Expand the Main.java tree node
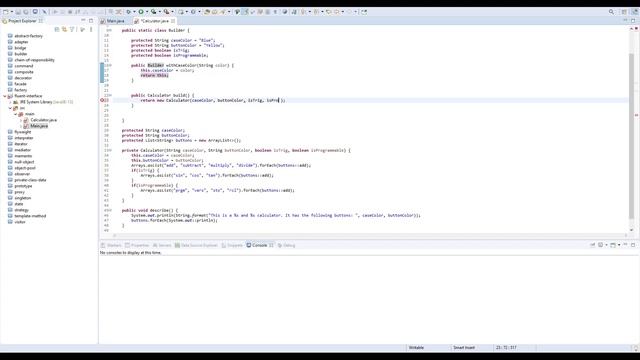Screen dimensions: 640x360 coord(21,126)
